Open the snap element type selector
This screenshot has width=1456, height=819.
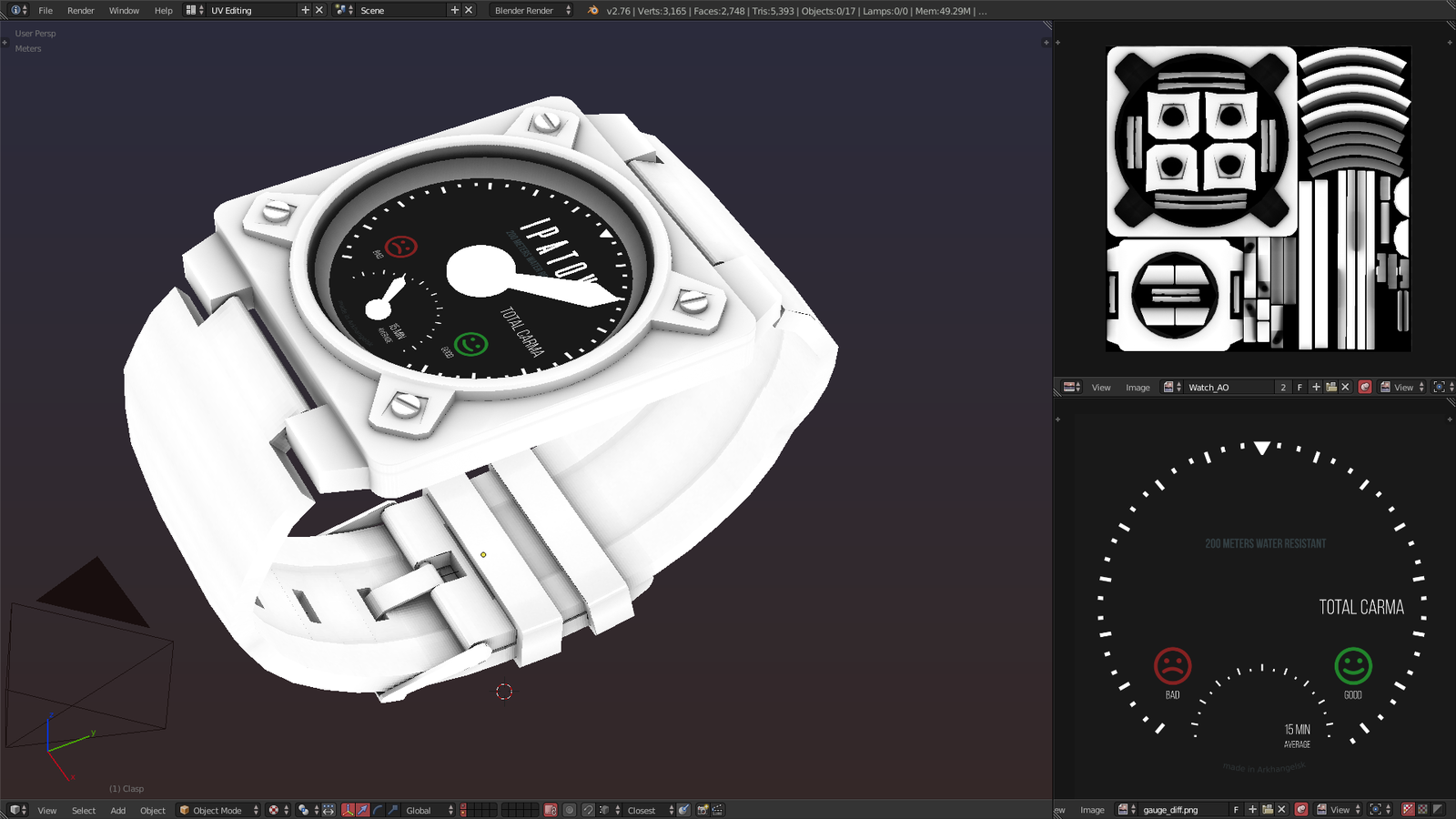click(x=610, y=810)
